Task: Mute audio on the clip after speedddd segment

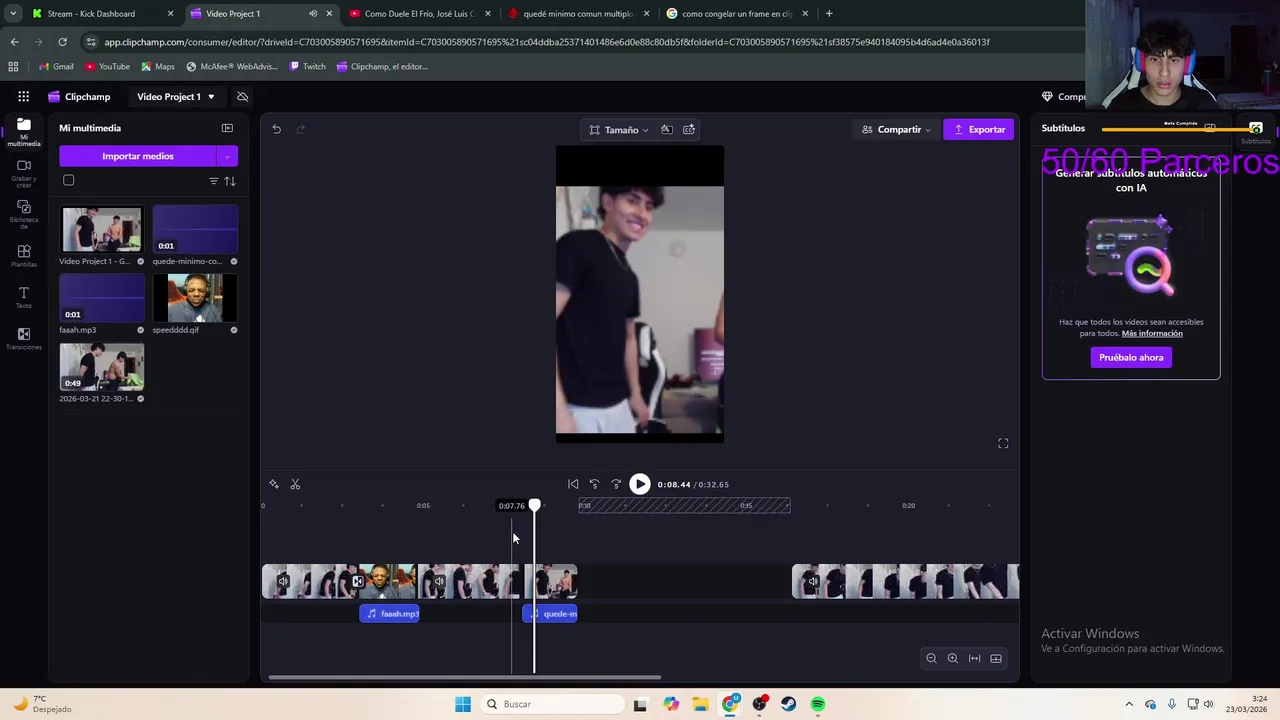Action: (x=439, y=581)
